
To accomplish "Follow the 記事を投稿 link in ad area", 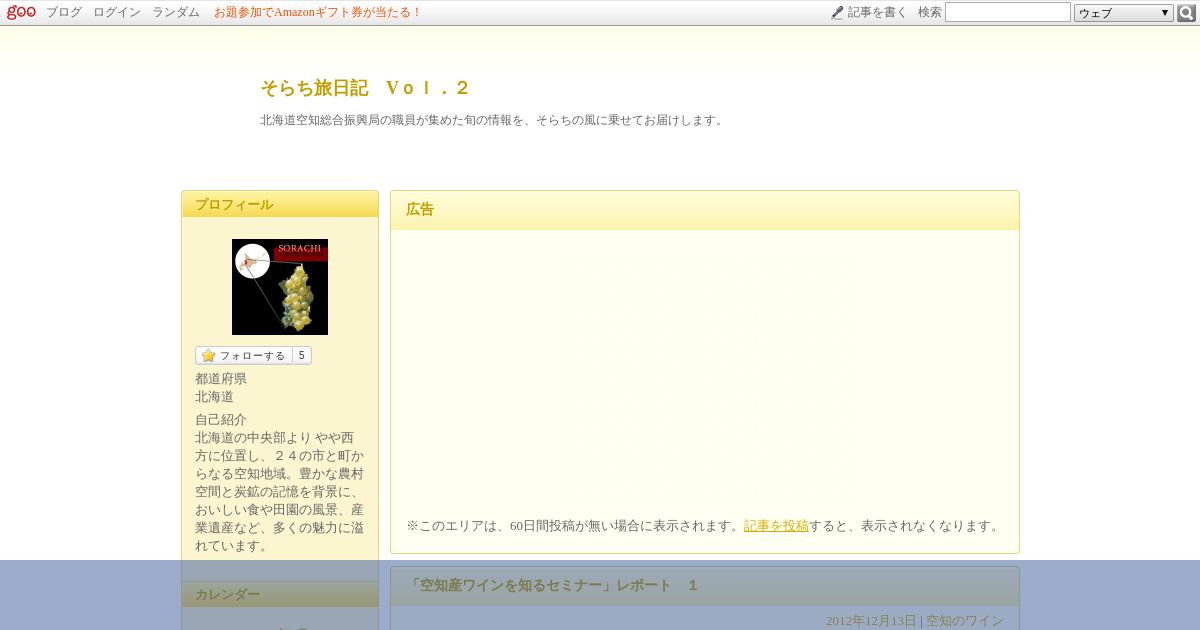I will pos(776,526).
